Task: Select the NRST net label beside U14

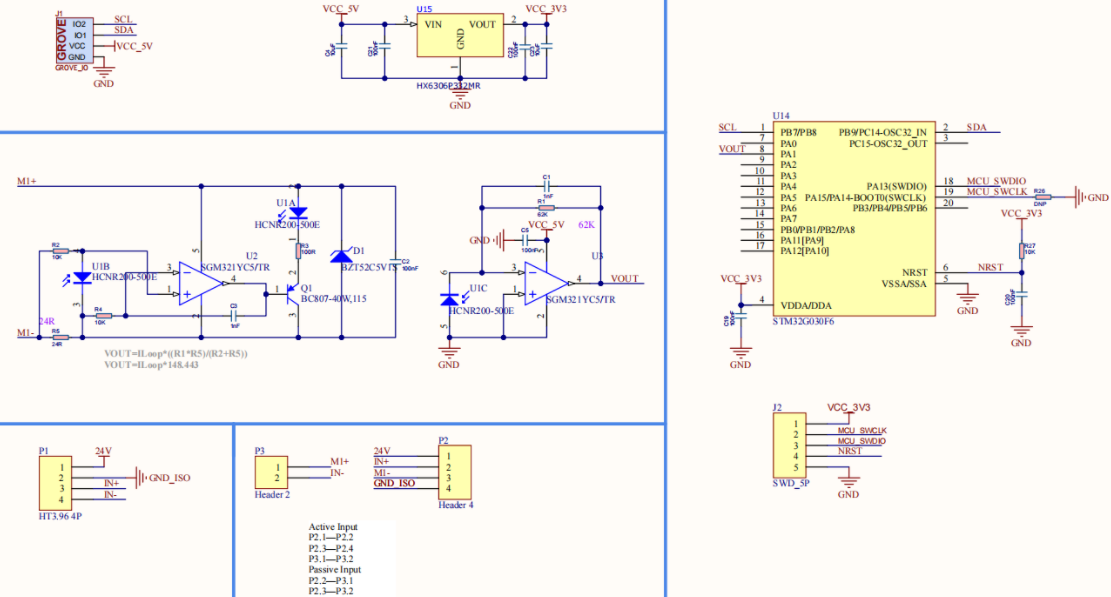Action: [990, 268]
